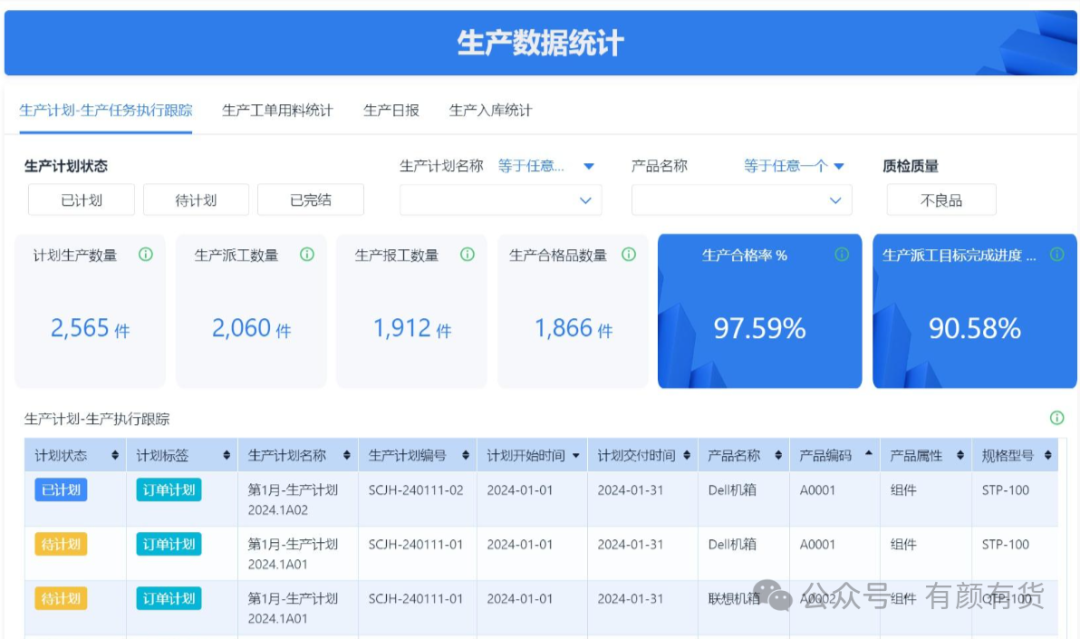Click info icon on 生产合格率 card
The height and width of the screenshot is (639, 1080).
(842, 255)
